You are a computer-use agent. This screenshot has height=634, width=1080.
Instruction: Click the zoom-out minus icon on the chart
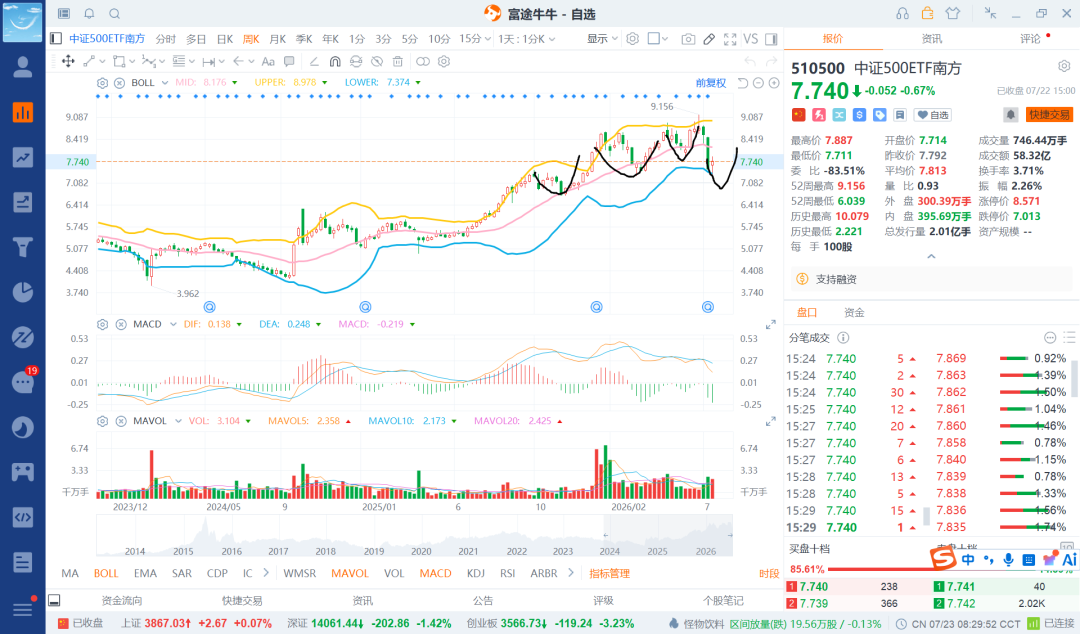coord(758,83)
